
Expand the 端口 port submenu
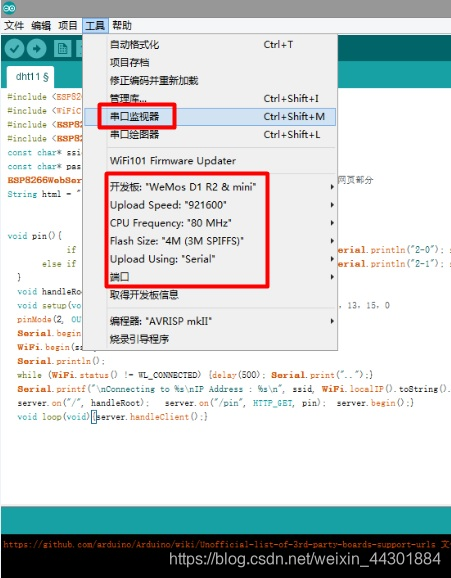[210, 277]
